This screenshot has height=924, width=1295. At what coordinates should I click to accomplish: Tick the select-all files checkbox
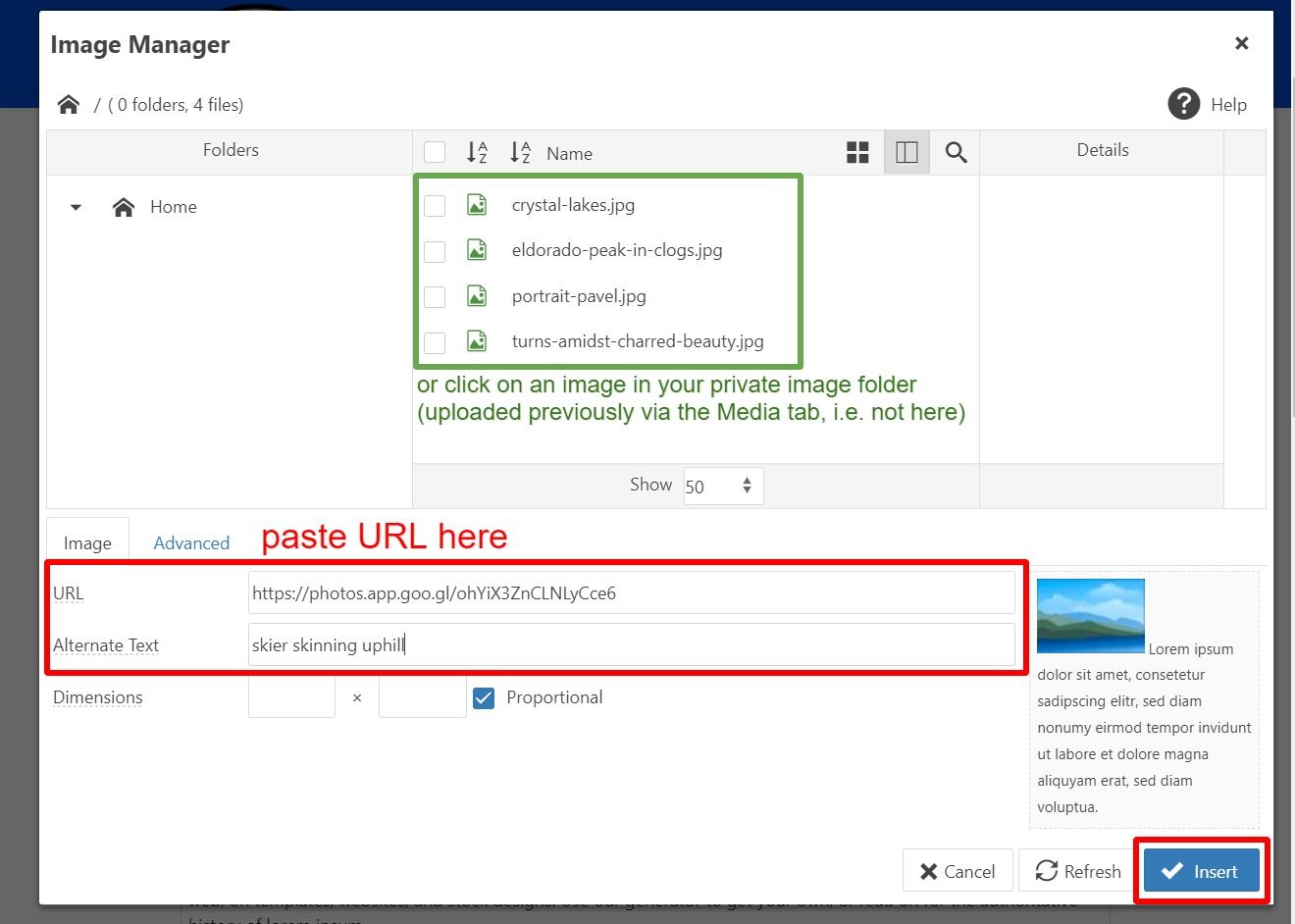[x=435, y=152]
